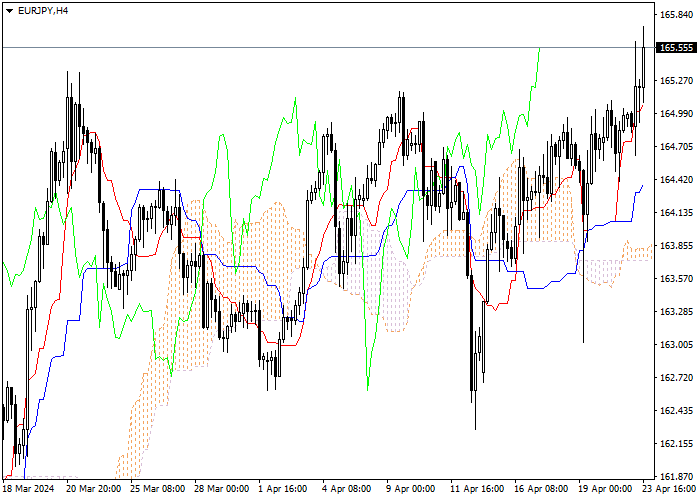The width and height of the screenshot is (700, 500).
Task: Select time axis label 11 Apr 16:00
Action: [477, 489]
